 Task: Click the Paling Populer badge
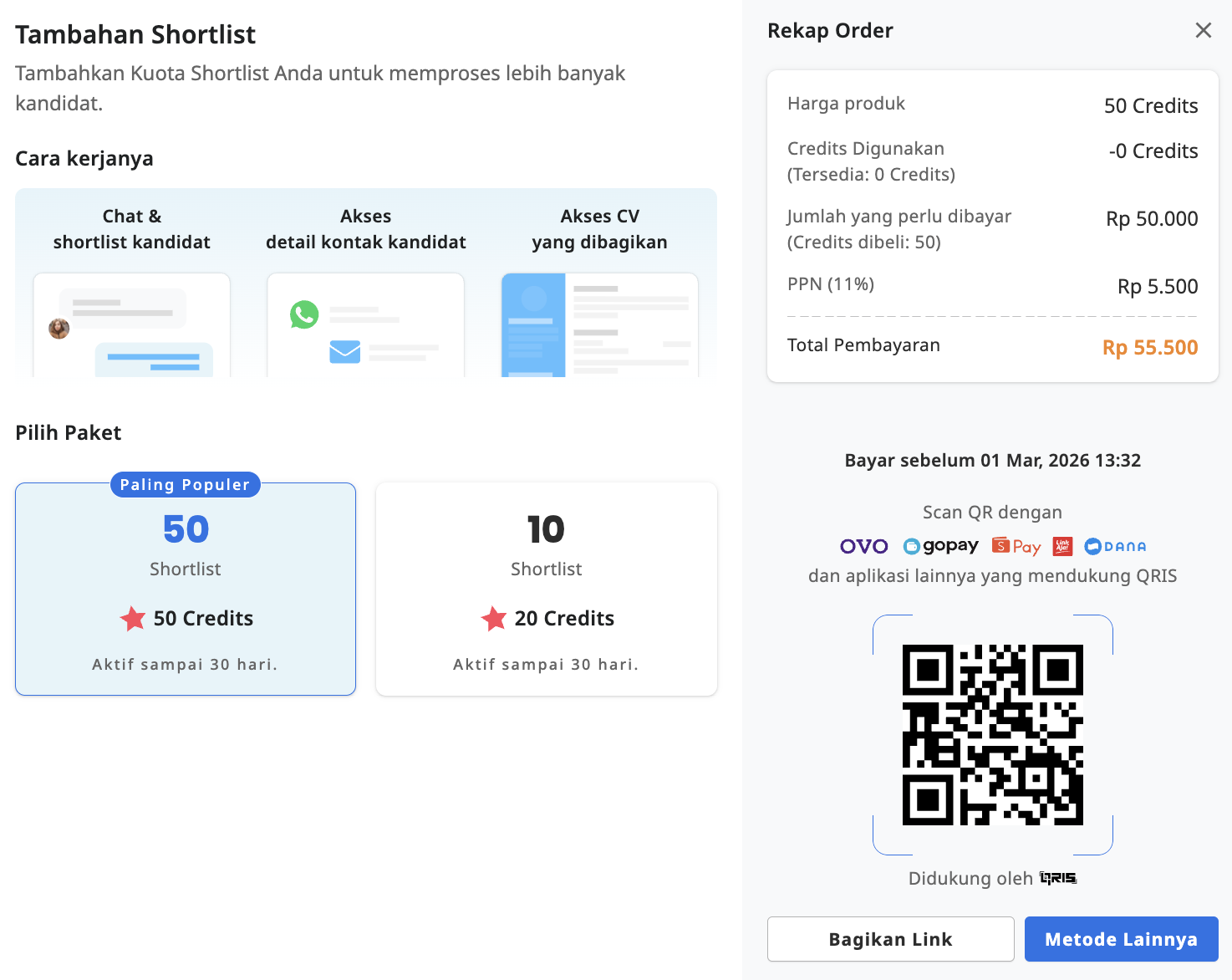[x=186, y=485]
